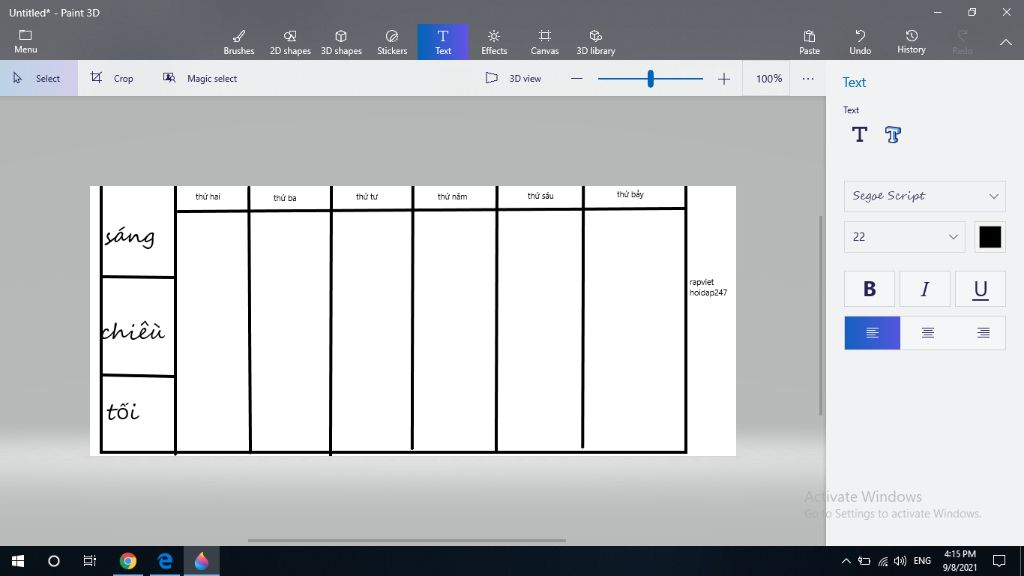The image size is (1024, 576).
Task: Open the volume control icon
Action: (900, 561)
